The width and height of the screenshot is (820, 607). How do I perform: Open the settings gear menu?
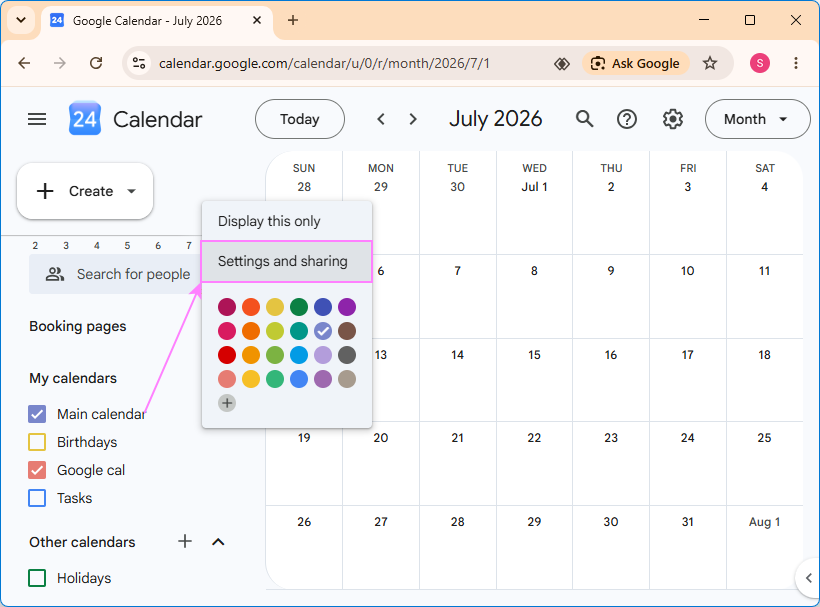(673, 119)
